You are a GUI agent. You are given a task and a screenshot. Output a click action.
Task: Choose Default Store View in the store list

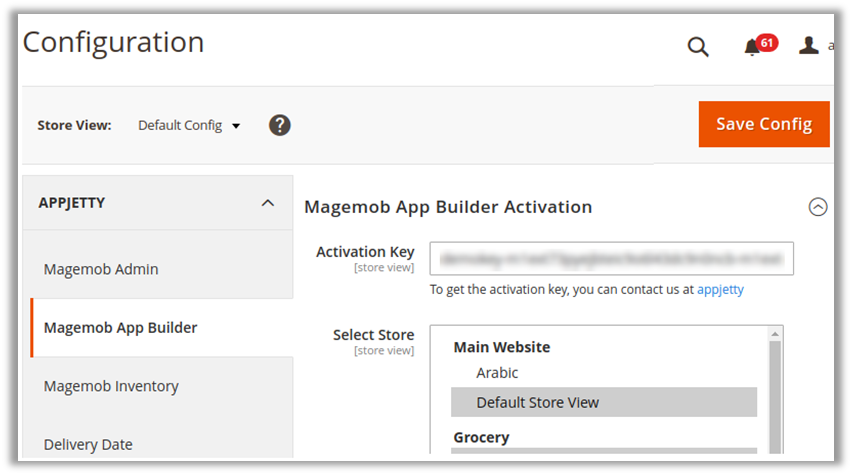537,402
